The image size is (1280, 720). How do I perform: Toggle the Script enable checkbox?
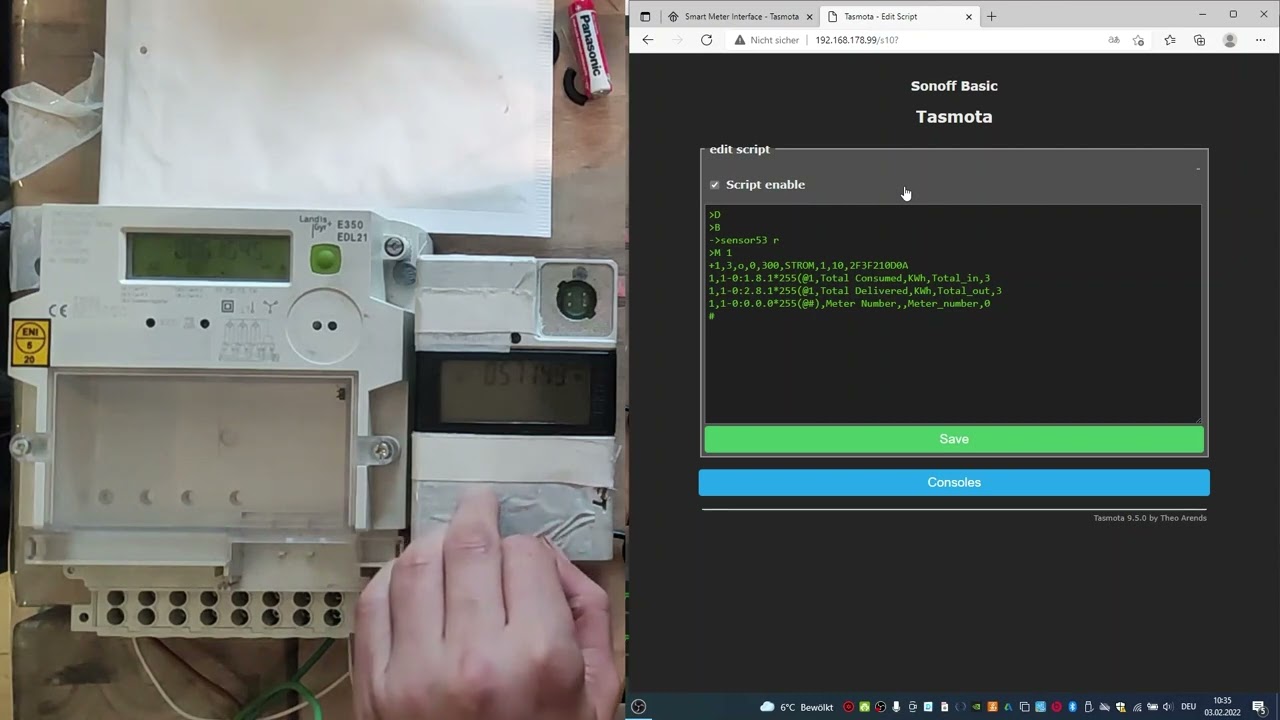715,185
